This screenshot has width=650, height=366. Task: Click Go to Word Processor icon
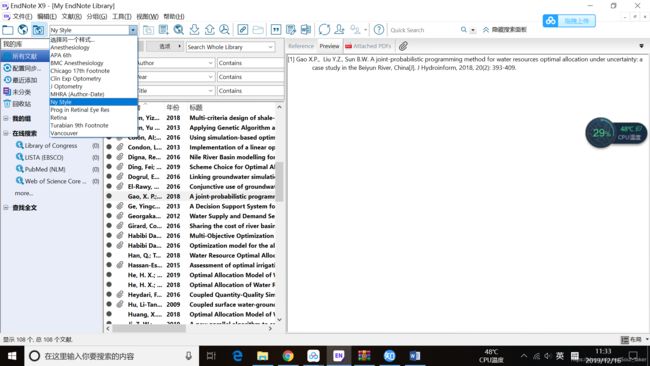306,30
